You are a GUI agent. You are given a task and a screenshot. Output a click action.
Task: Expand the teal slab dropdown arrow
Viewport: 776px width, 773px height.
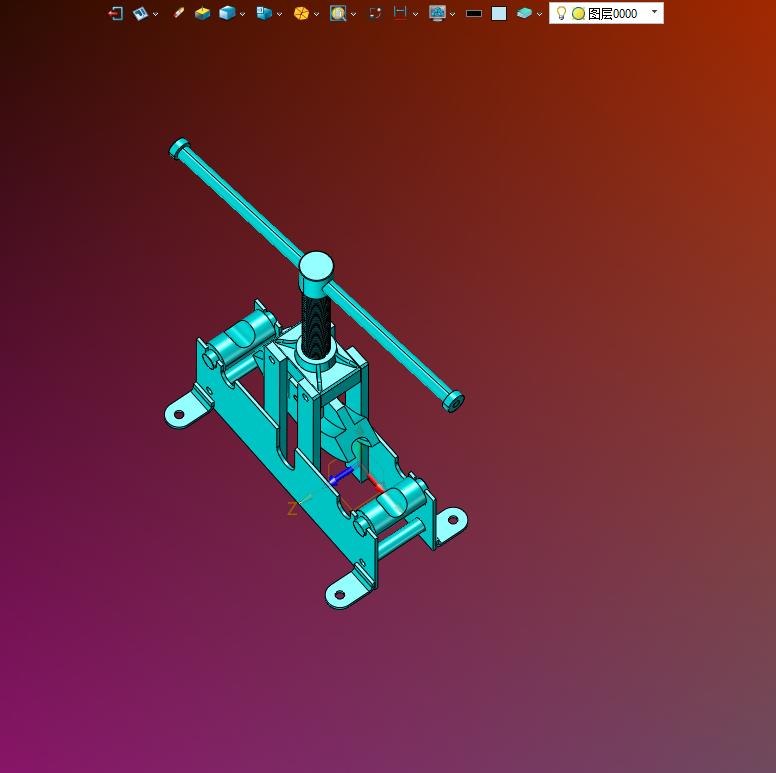point(539,14)
